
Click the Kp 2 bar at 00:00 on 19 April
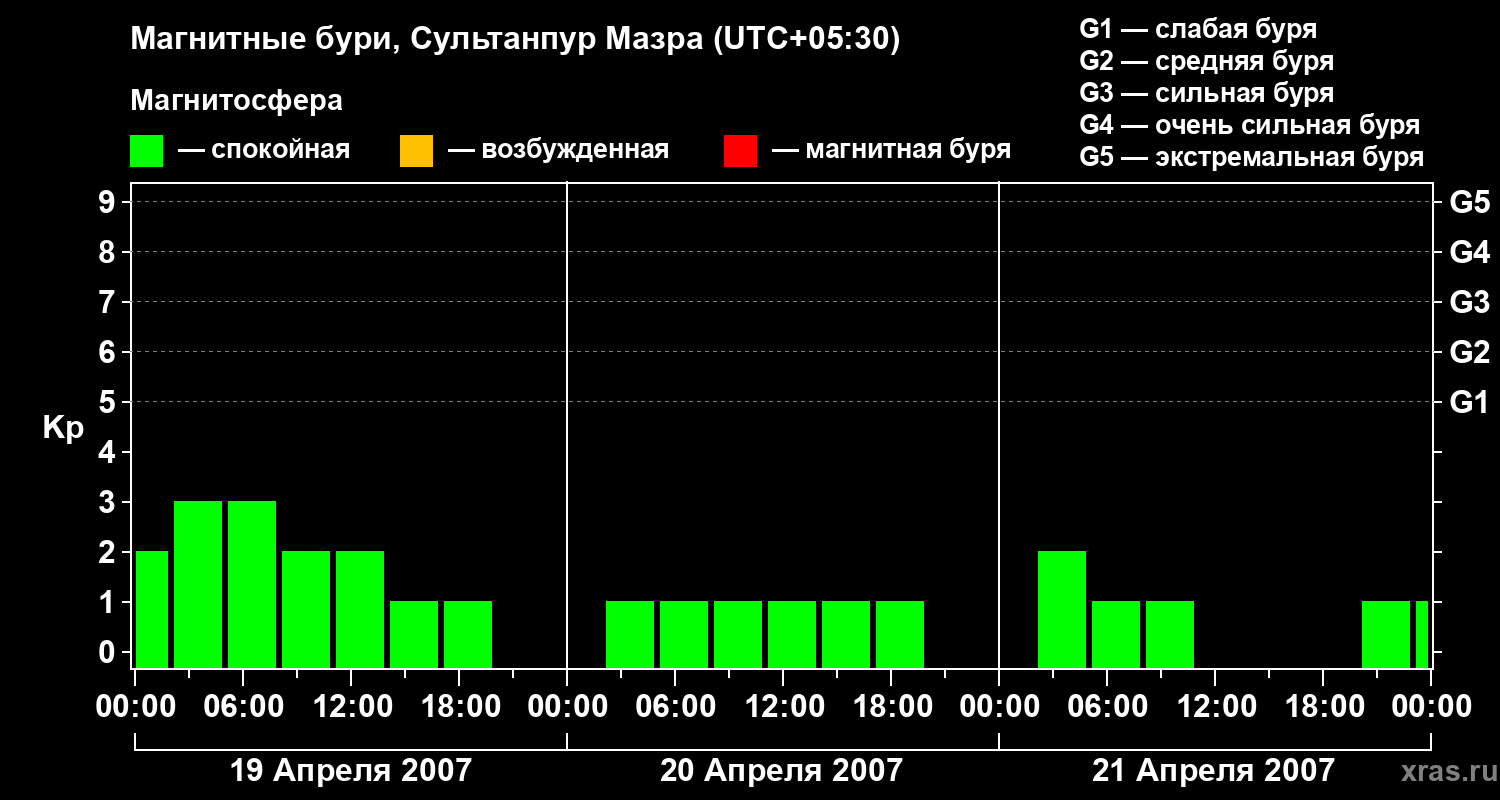click(x=152, y=609)
